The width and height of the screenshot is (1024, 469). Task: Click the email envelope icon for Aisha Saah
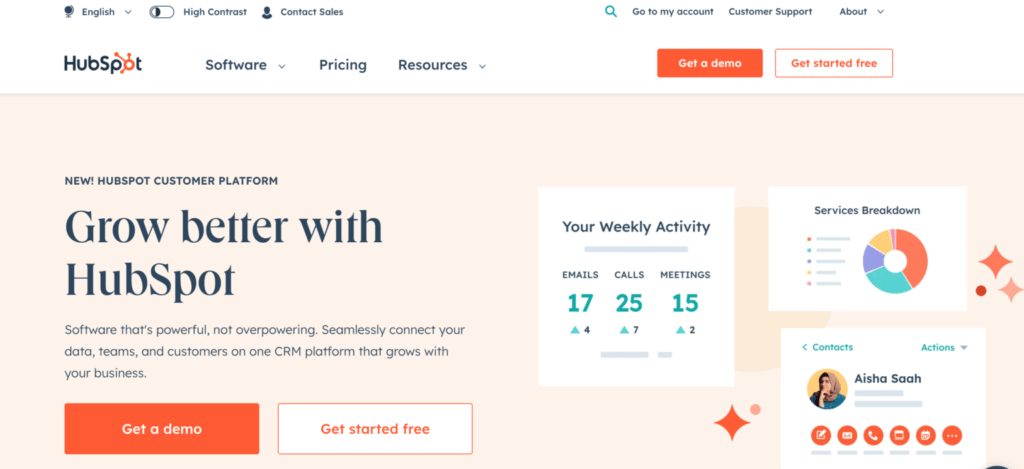pos(847,436)
